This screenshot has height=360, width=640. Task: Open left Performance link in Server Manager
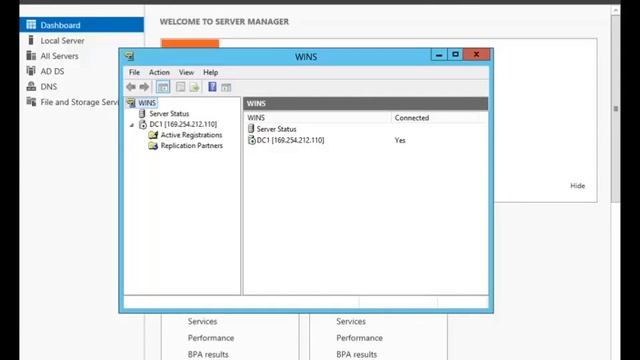(x=211, y=338)
